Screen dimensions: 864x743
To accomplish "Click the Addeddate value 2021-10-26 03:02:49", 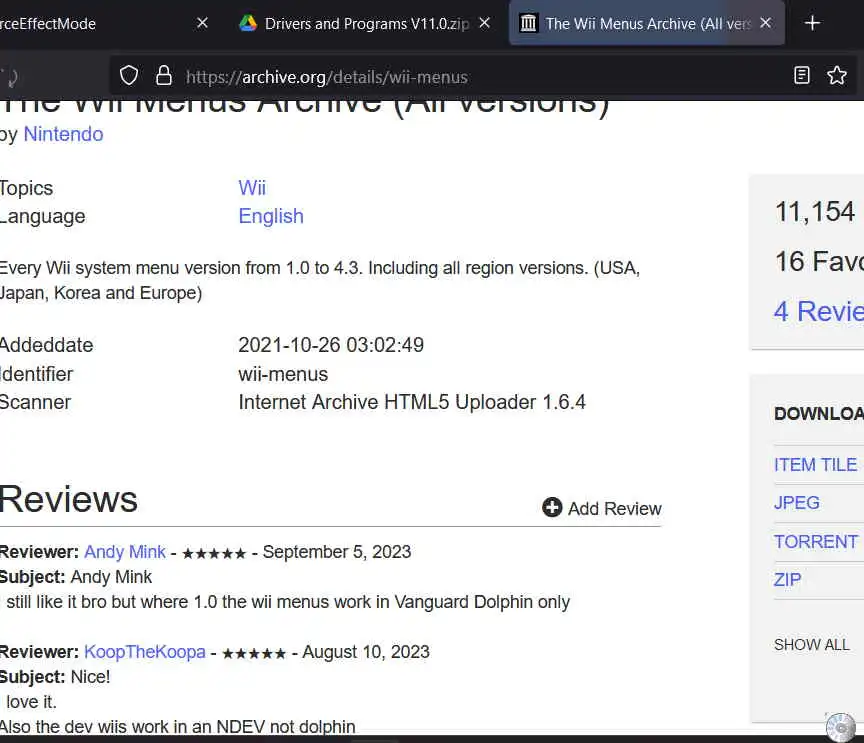I will [x=331, y=345].
